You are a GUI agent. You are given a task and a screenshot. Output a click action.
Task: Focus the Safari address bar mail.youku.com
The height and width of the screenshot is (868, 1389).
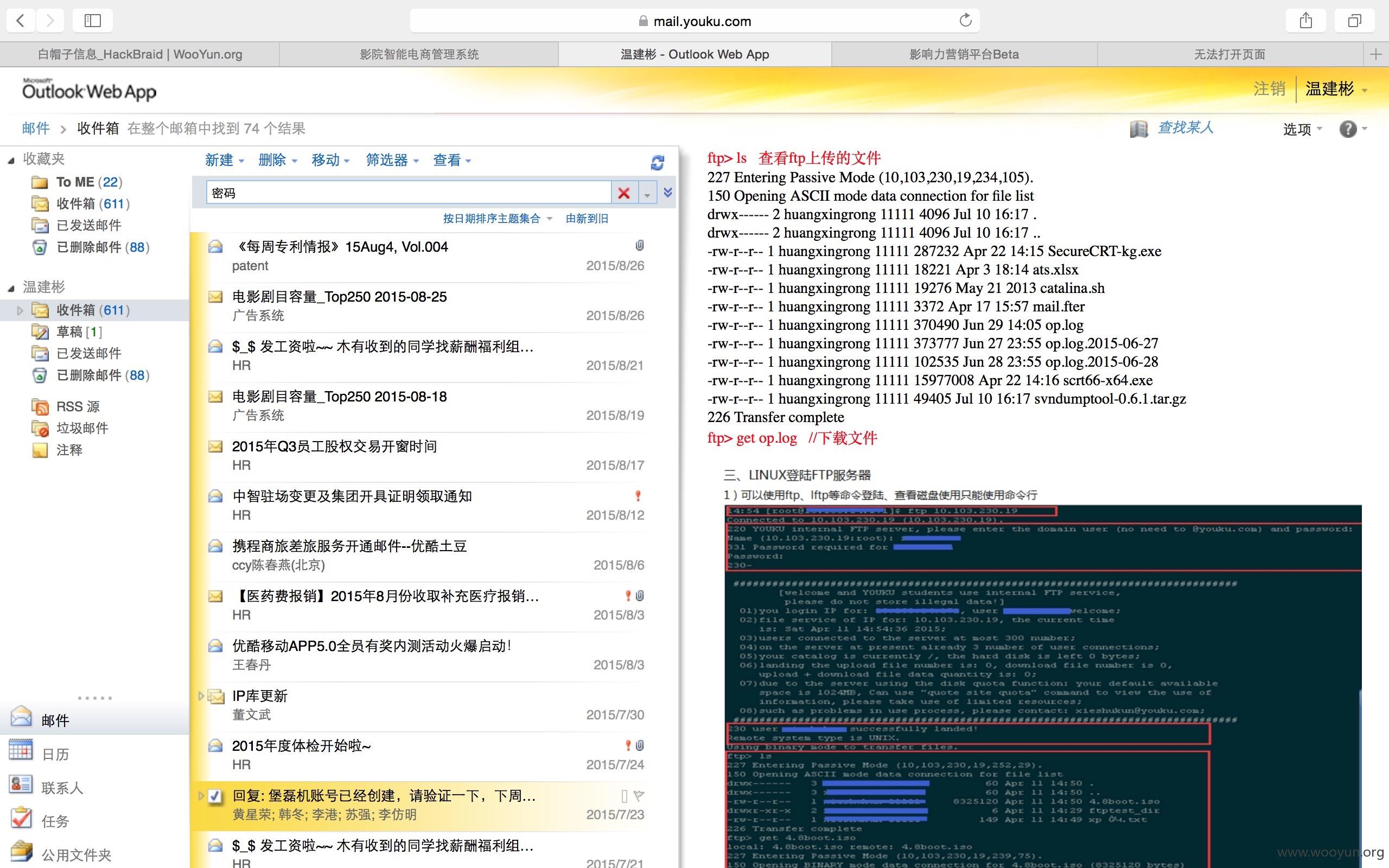coord(694,21)
